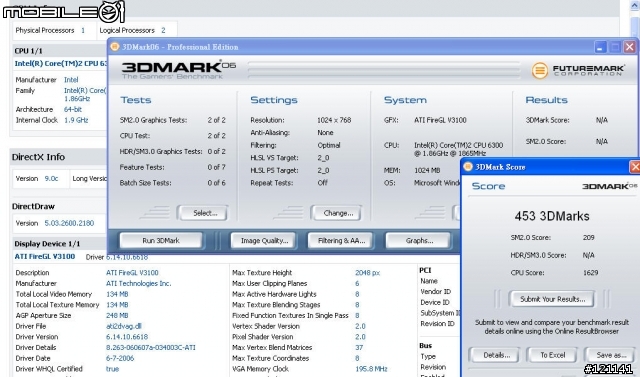Open Image Quality options
Image resolution: width=640 pixels, height=377 pixels.
point(264,241)
